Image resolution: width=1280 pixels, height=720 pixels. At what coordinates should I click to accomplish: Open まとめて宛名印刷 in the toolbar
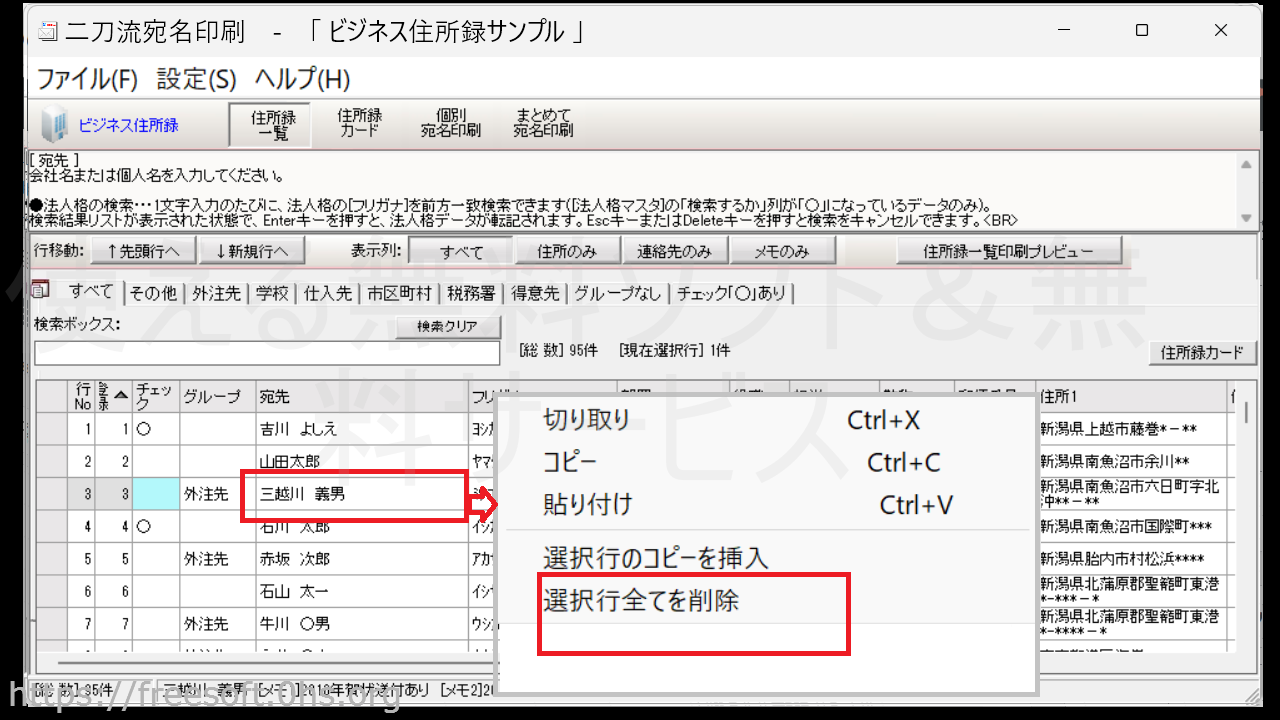coord(543,123)
